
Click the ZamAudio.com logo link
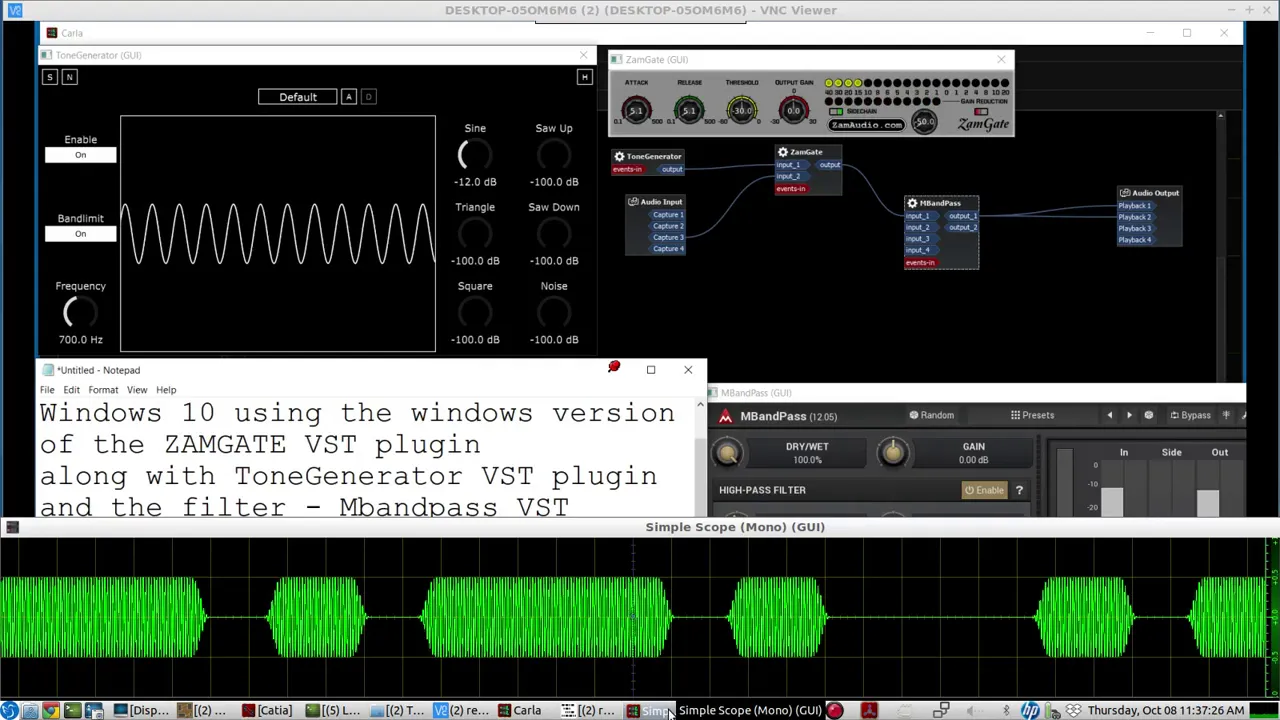point(867,124)
